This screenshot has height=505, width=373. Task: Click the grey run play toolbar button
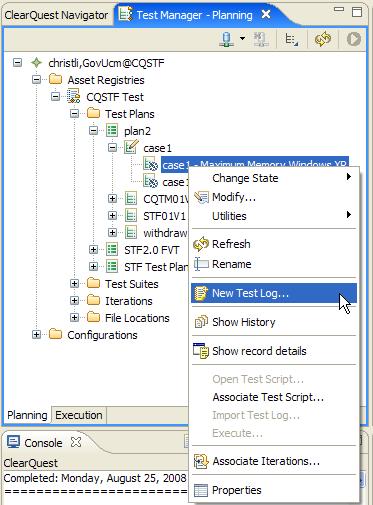pos(353,39)
